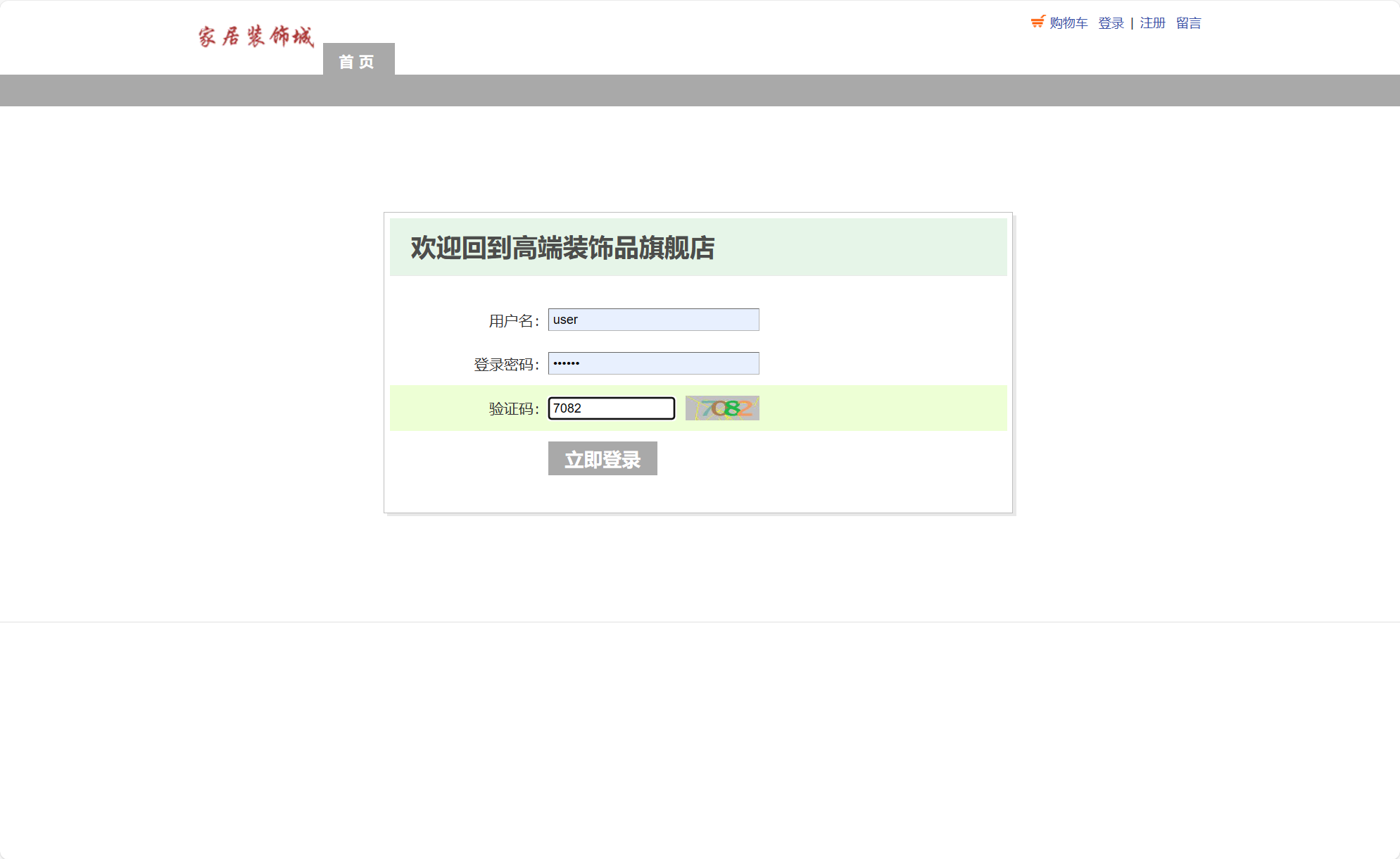The image size is (1400, 859).
Task: Focus the 用户名 input containing user
Action: click(x=653, y=320)
